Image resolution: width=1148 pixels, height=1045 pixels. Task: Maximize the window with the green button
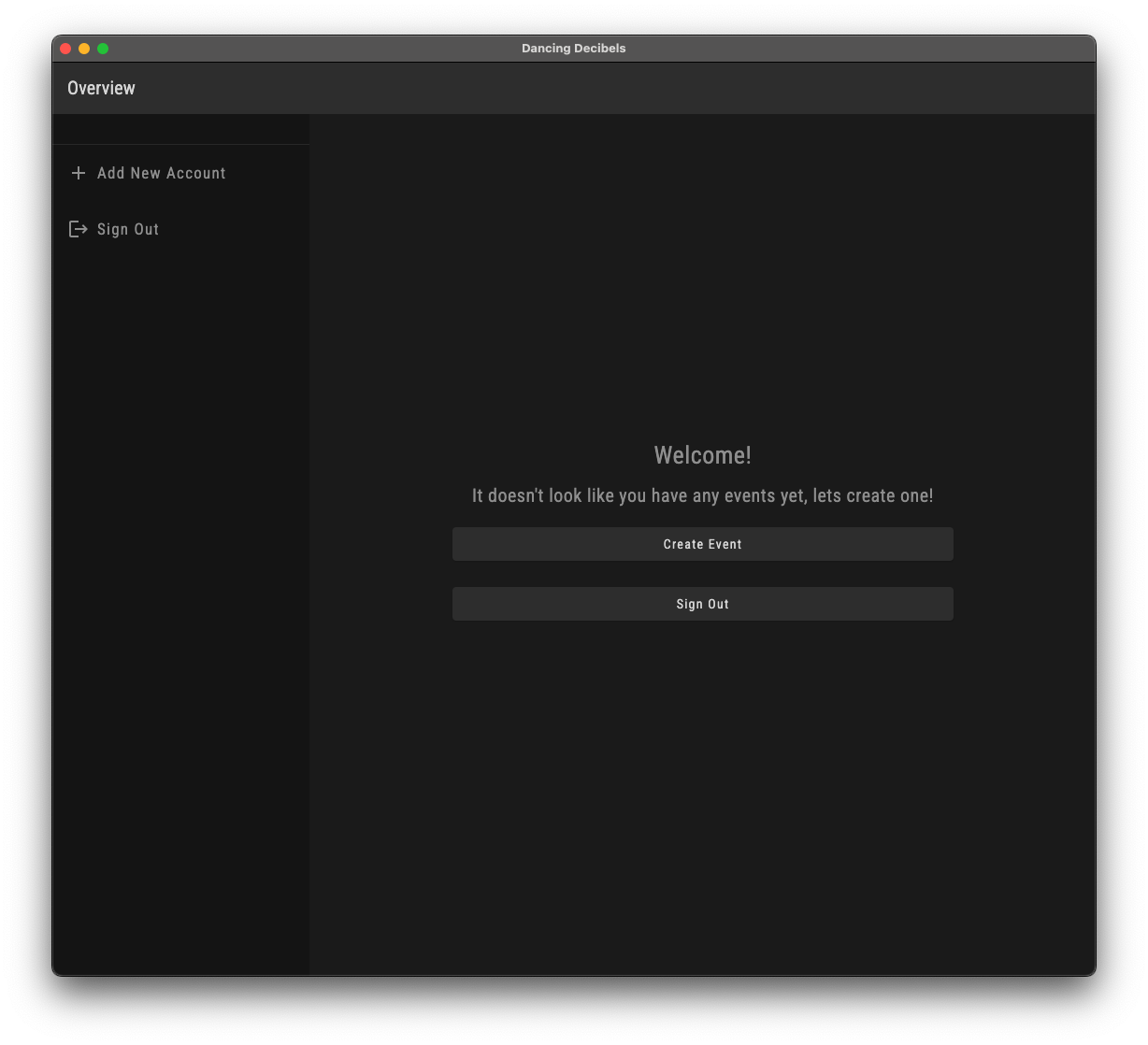(103, 49)
